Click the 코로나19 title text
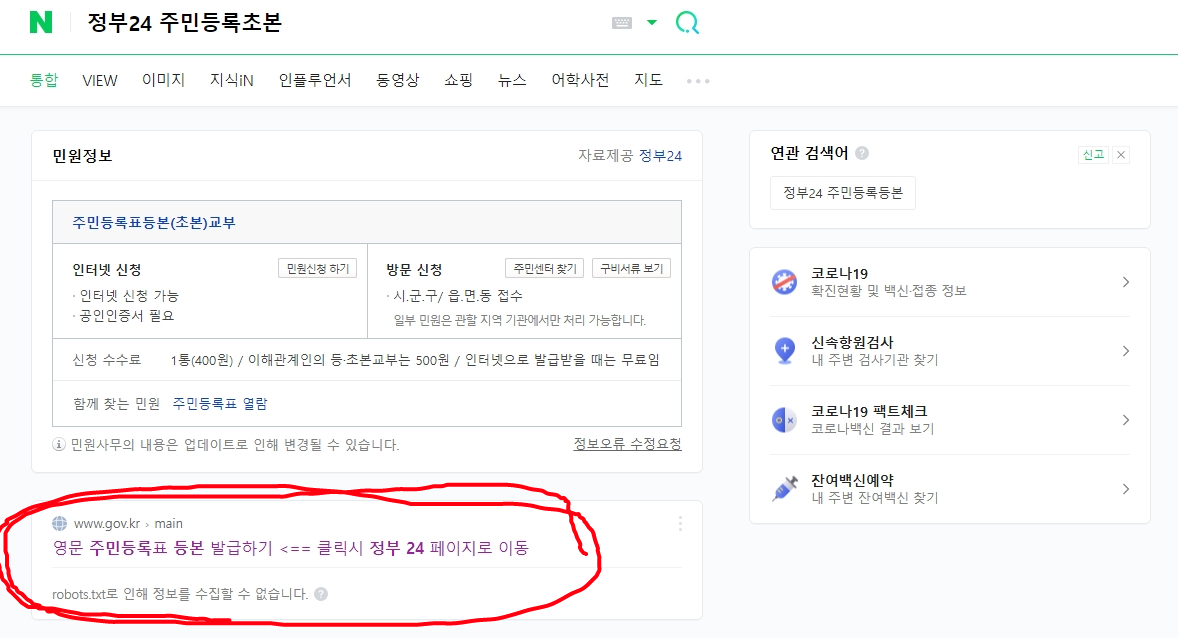This screenshot has height=638, width=1178. click(839, 273)
